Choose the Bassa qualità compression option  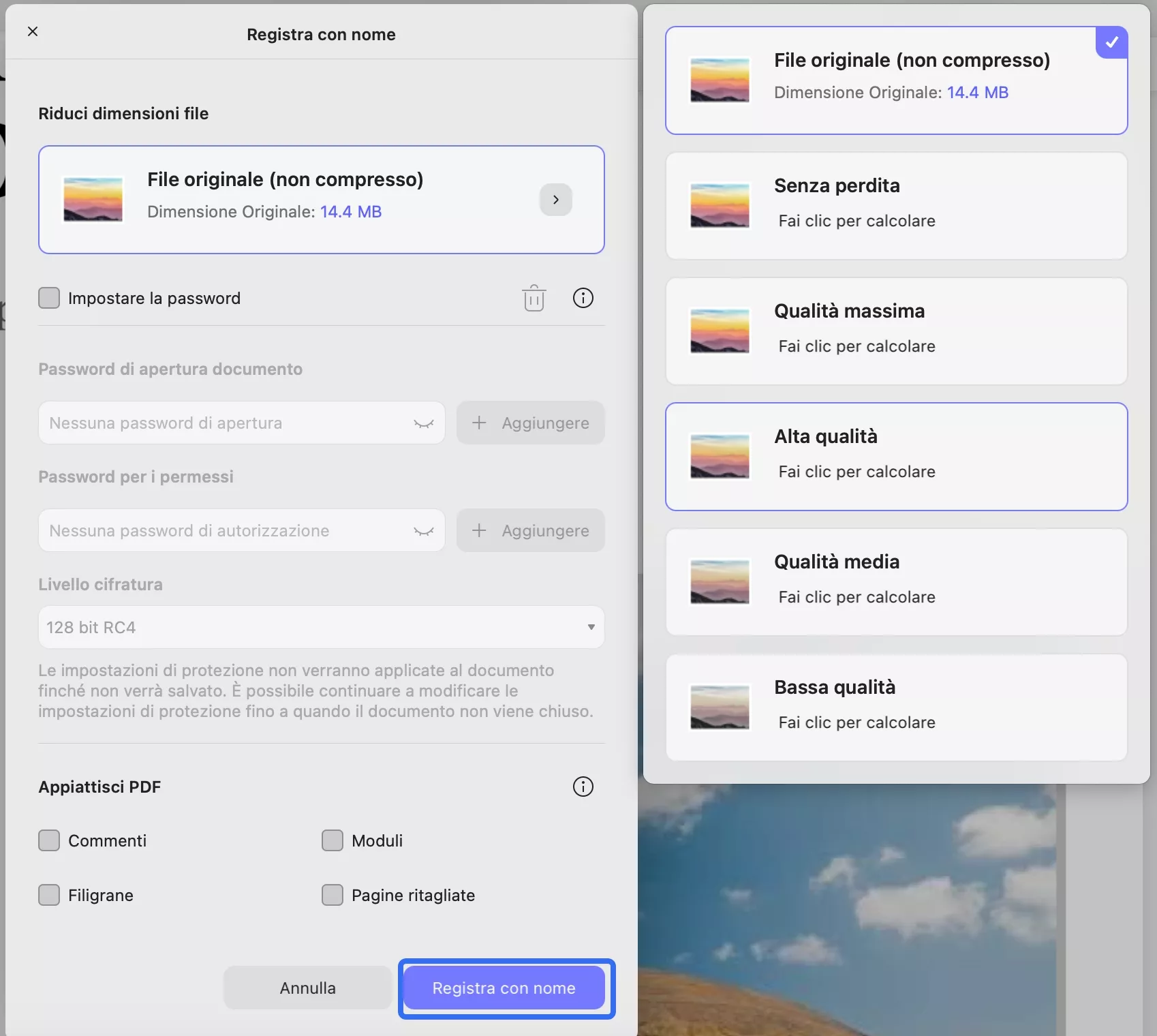point(897,707)
